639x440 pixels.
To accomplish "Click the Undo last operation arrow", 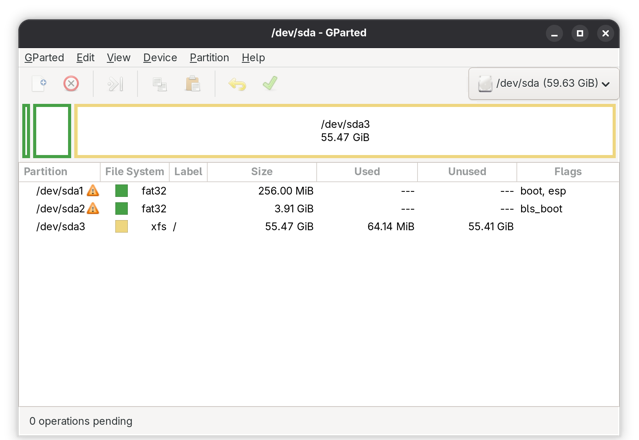I will (237, 84).
